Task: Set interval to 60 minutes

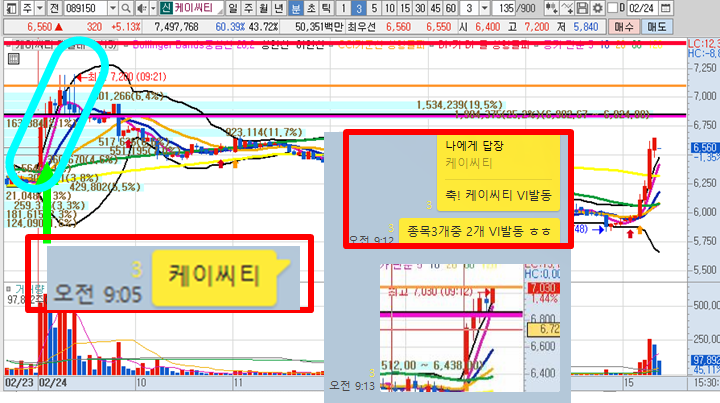Action: tap(451, 8)
